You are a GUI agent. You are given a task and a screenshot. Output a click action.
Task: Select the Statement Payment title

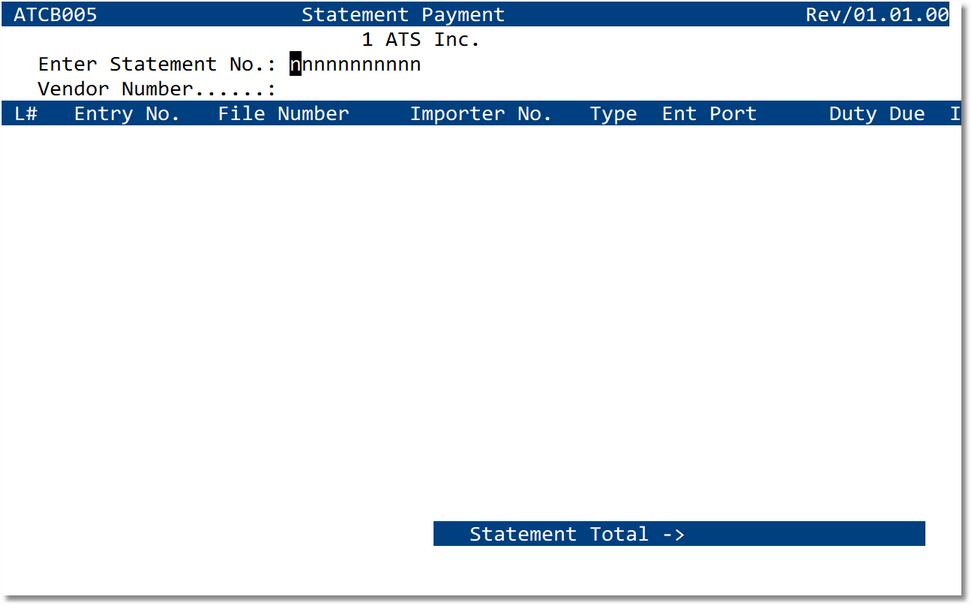[x=403, y=14]
